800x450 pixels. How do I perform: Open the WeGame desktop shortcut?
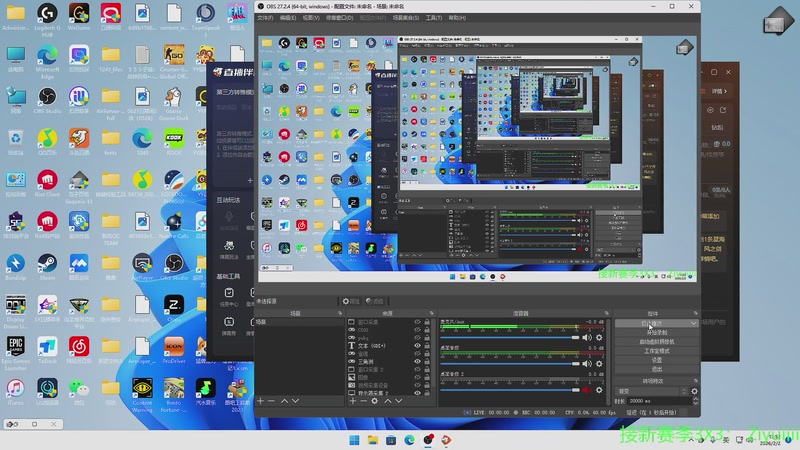(79, 16)
